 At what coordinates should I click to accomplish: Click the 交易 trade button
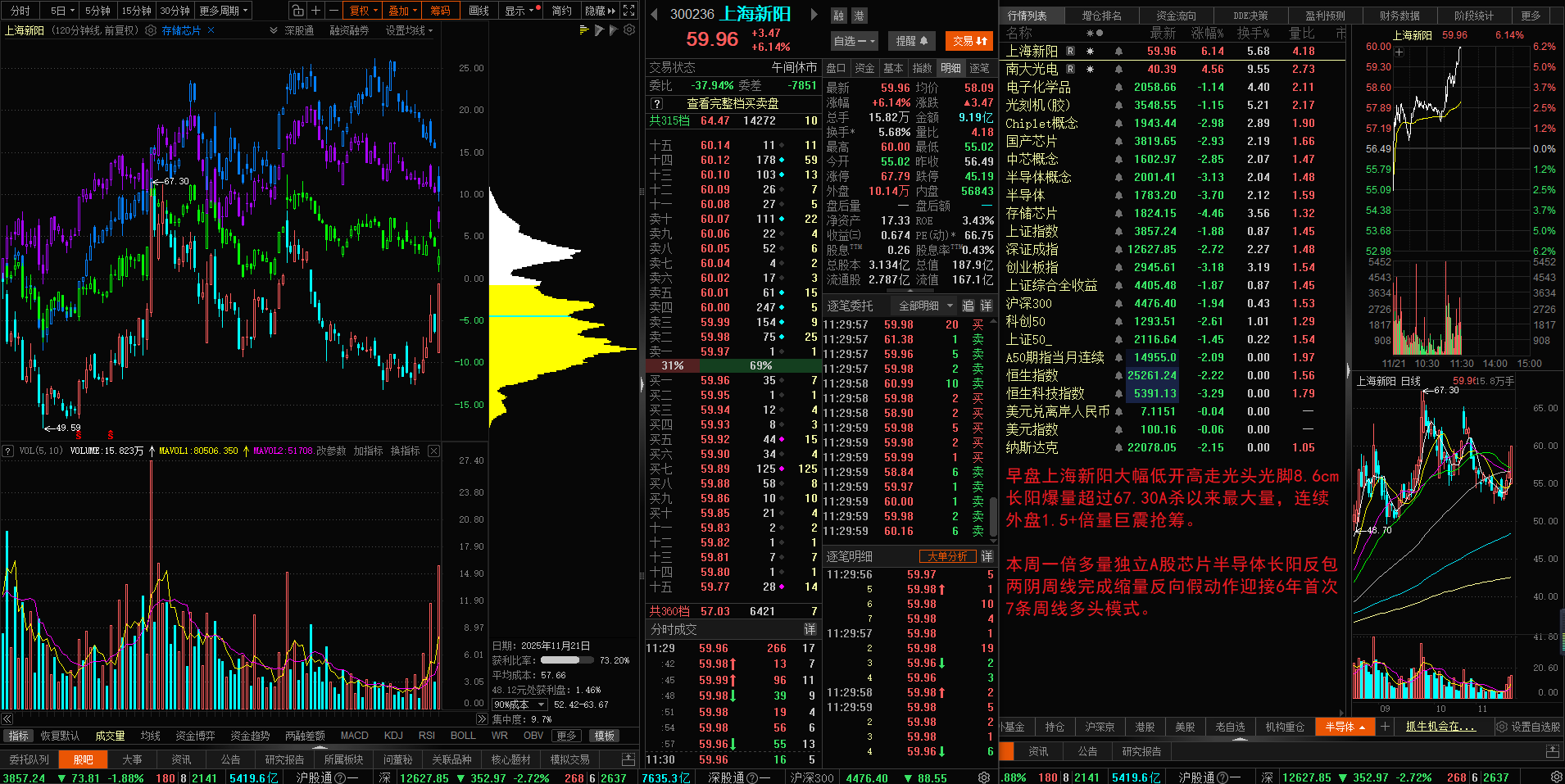pyautogui.click(x=969, y=40)
